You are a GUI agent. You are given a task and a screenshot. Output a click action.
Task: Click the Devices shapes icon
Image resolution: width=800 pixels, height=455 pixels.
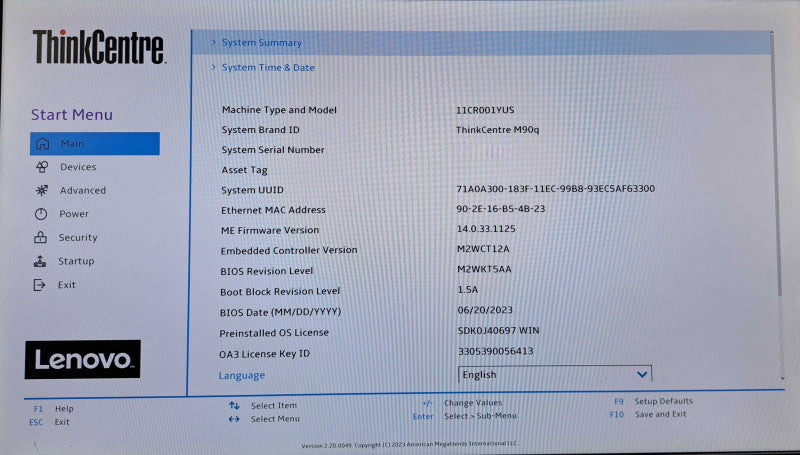[x=42, y=167]
